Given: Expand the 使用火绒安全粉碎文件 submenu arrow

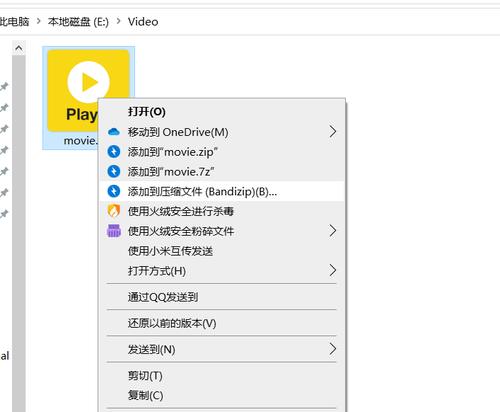Looking at the screenshot, I should (x=332, y=231).
